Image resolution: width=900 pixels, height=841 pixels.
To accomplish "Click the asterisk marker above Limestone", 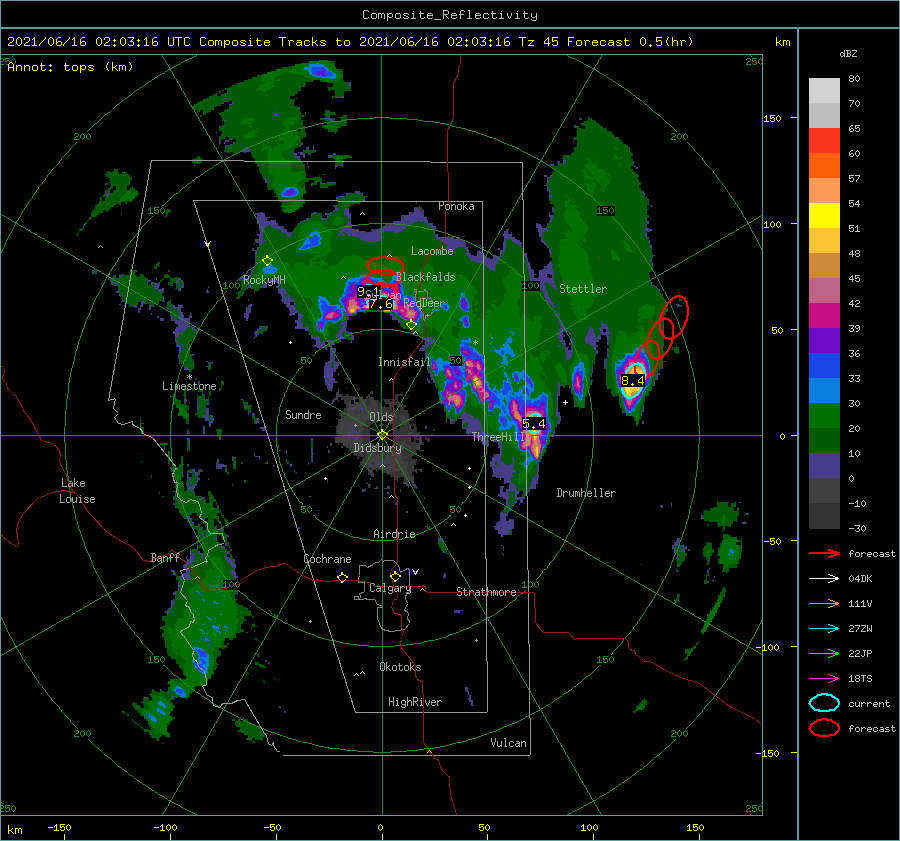I will [x=189, y=377].
